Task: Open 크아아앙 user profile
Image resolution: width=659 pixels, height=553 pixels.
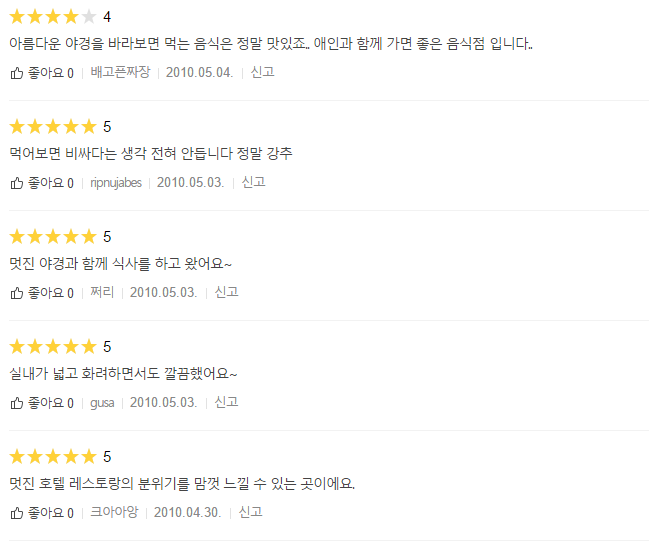Action: click(114, 512)
